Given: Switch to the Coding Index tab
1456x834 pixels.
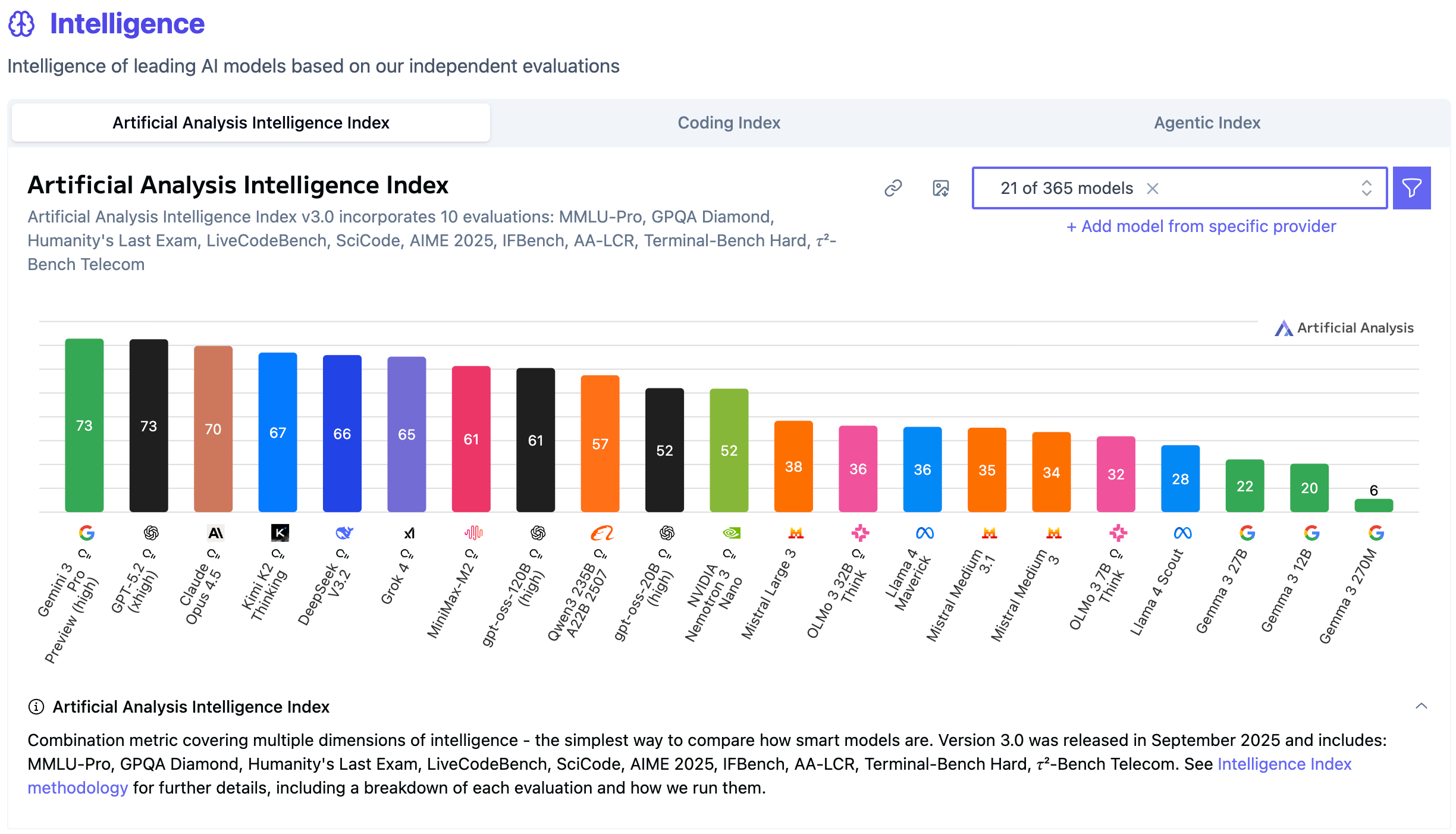Looking at the screenshot, I should click(729, 123).
